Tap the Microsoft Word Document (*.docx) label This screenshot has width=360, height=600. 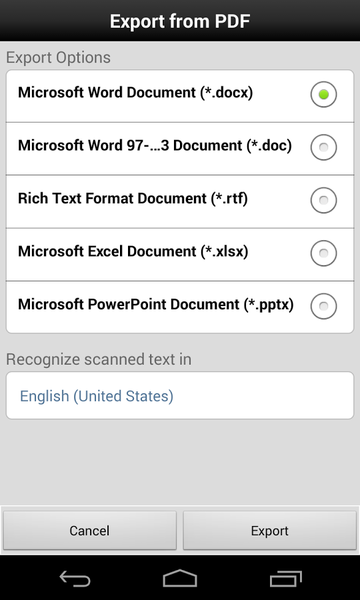[x=135, y=93]
